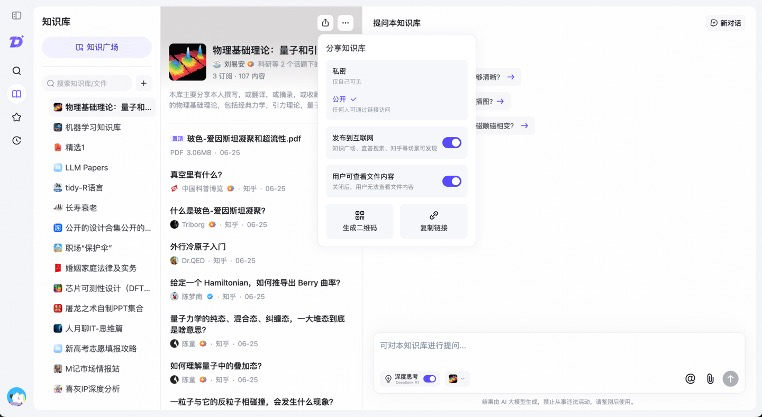Click author Dr.QED under the article
The image size is (762, 418).
coord(193,261)
